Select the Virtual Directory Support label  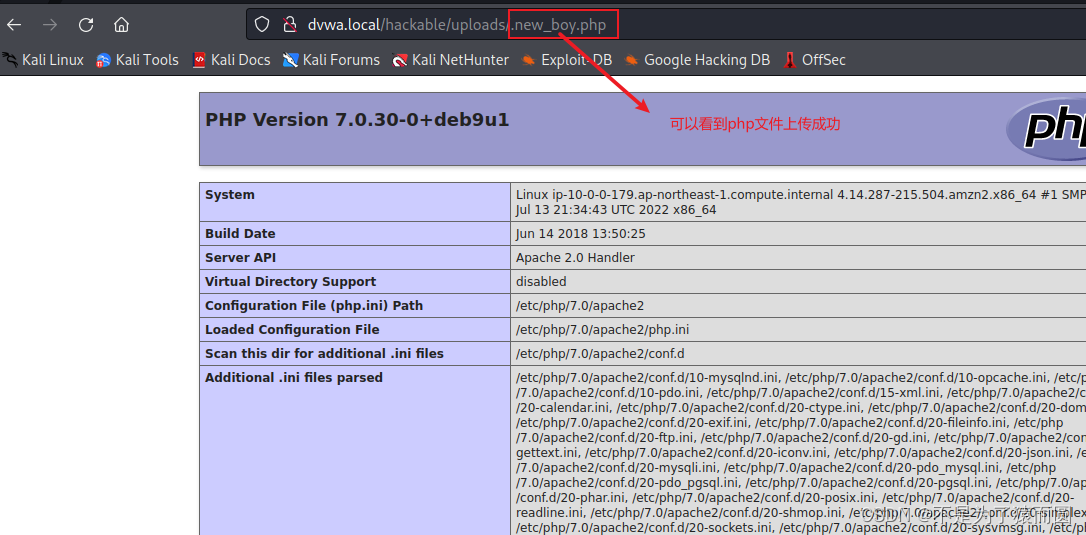coord(290,281)
